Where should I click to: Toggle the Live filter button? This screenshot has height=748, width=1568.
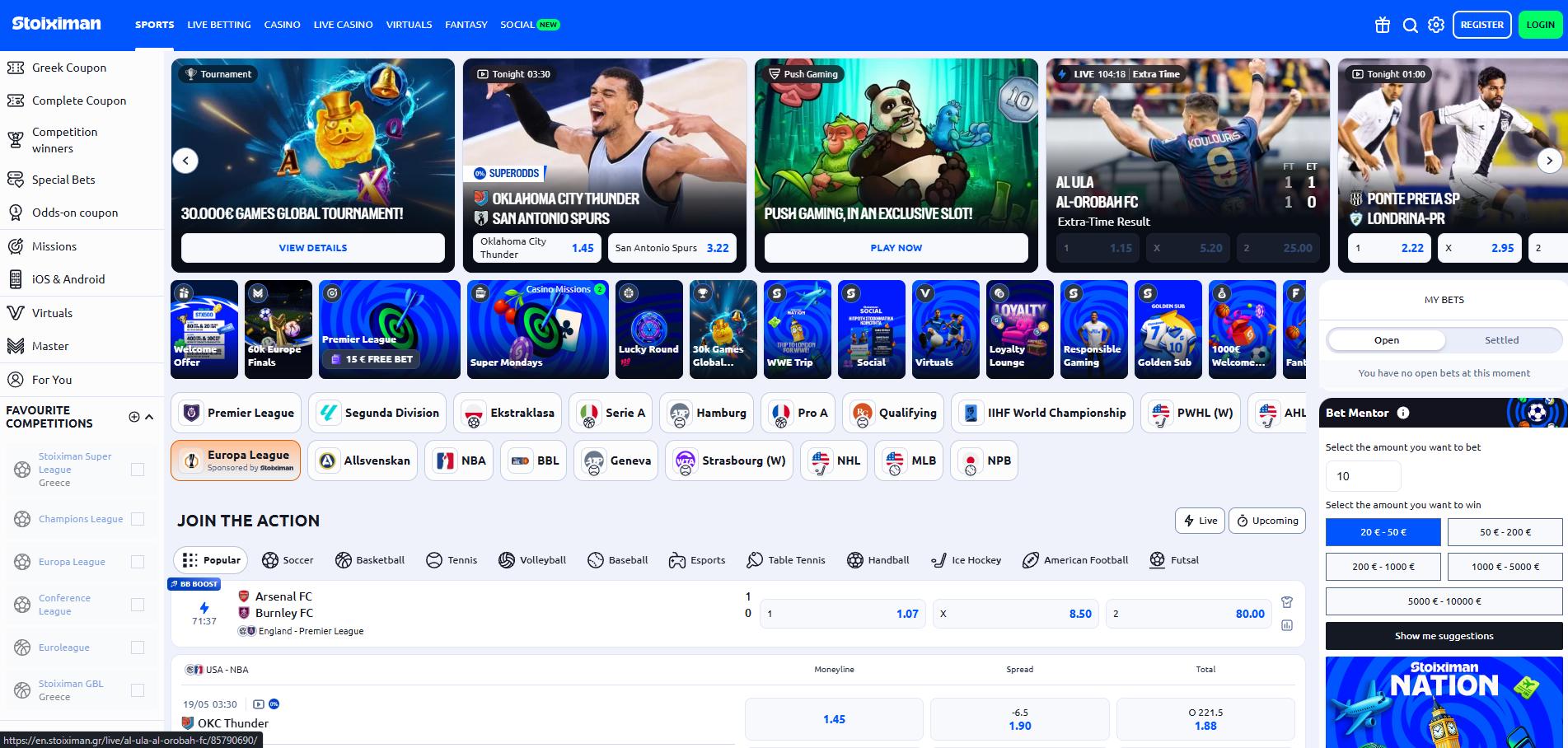1200,521
